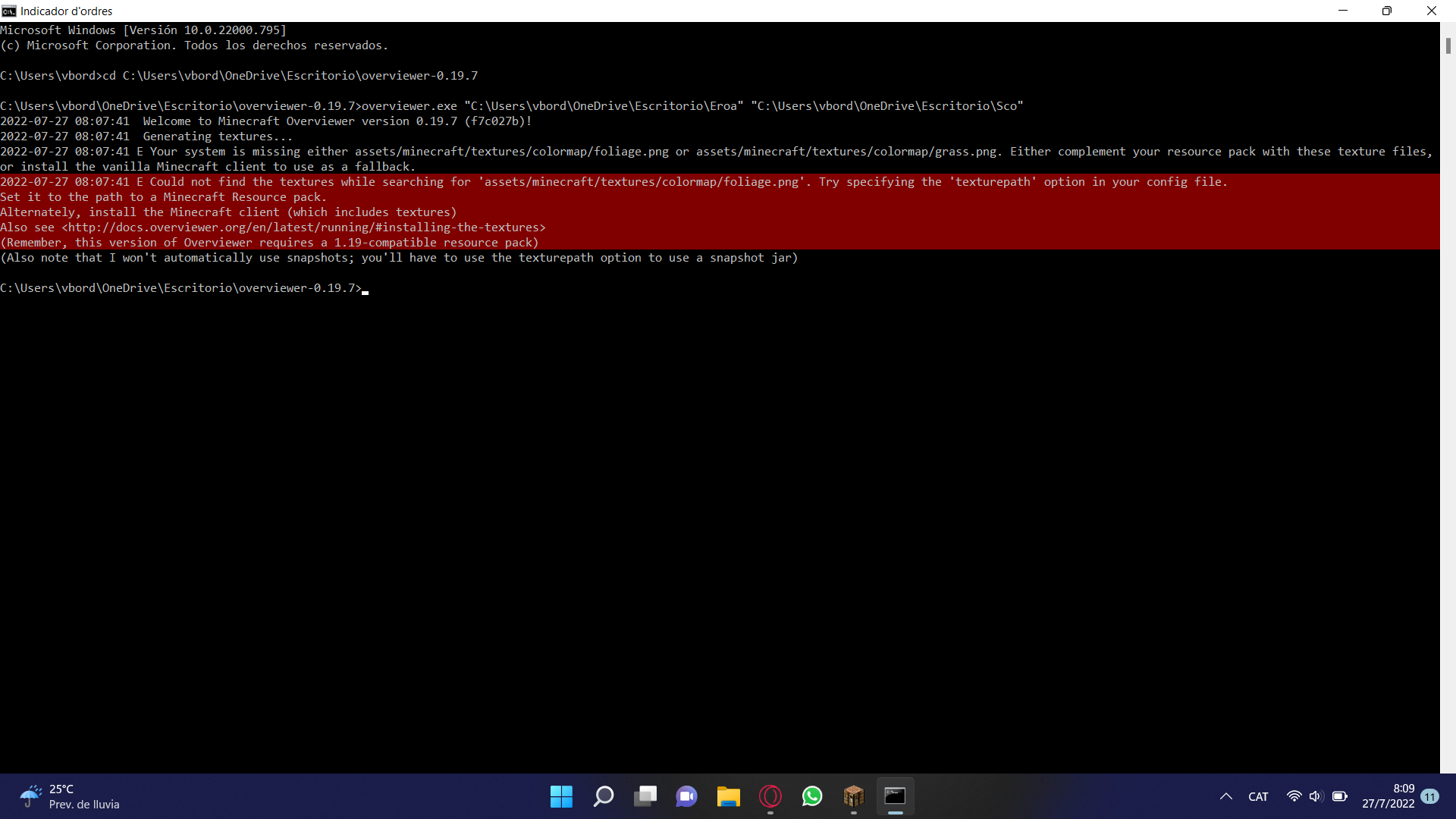The image size is (1456, 819).
Task: Select the Command Prompt taskbar icon
Action: 896,796
